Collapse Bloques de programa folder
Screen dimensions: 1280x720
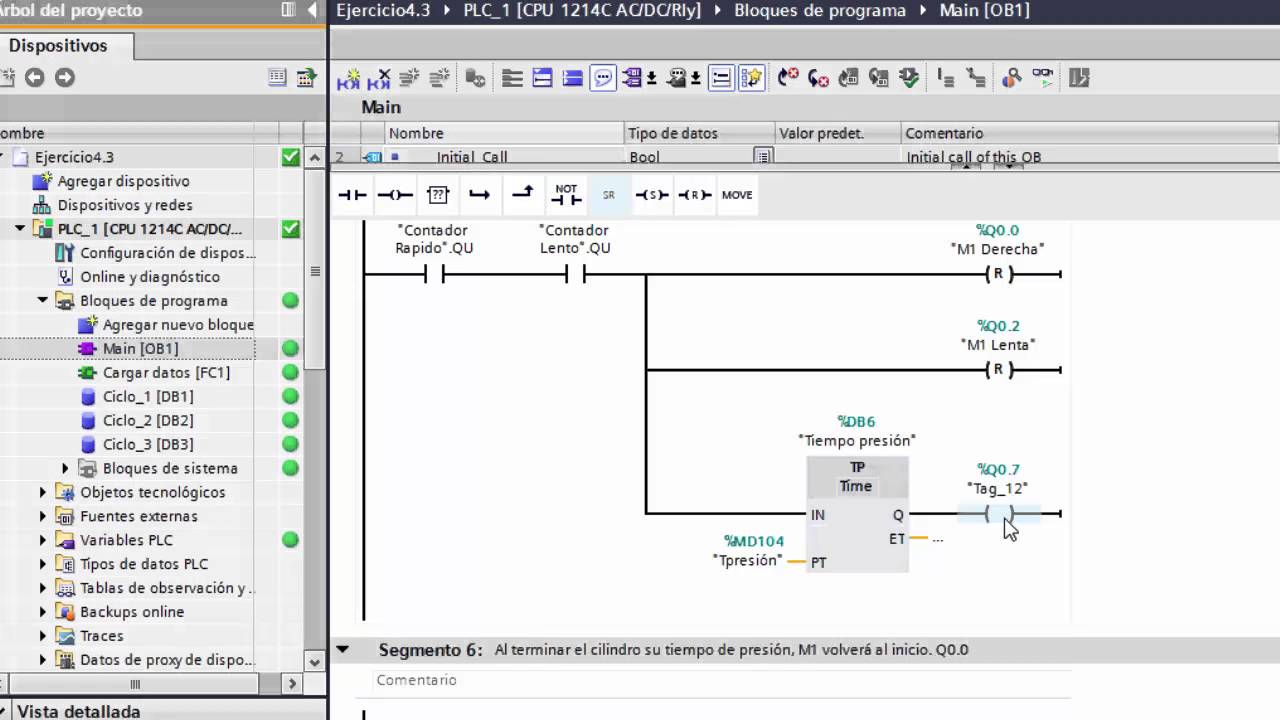[43, 301]
